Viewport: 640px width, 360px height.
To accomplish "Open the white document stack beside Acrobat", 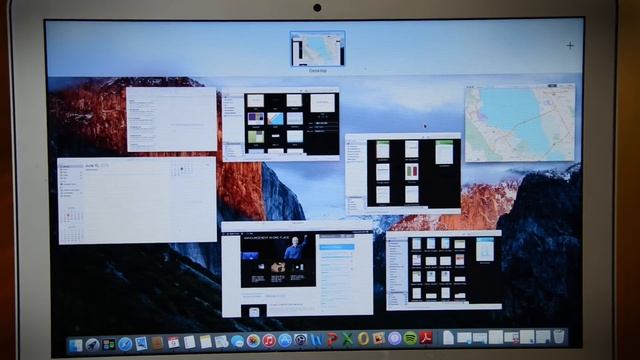I will click(x=448, y=338).
